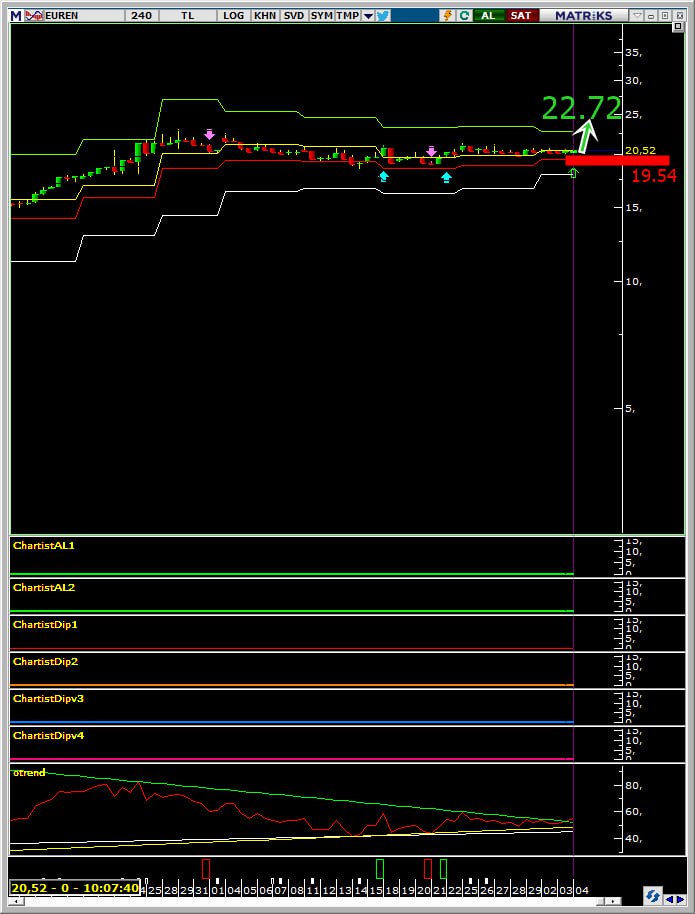Select the ChartistDip2 indicator label
This screenshot has width=695, height=914.
pos(45,661)
